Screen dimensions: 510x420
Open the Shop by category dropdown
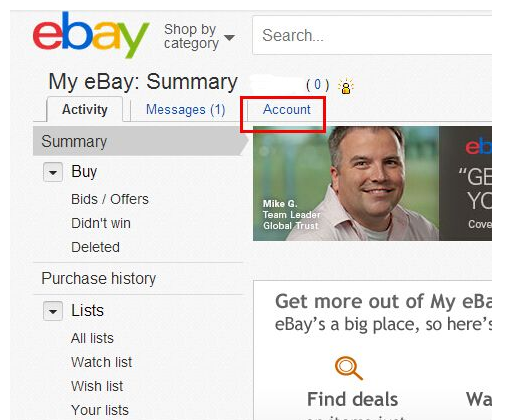(x=199, y=36)
